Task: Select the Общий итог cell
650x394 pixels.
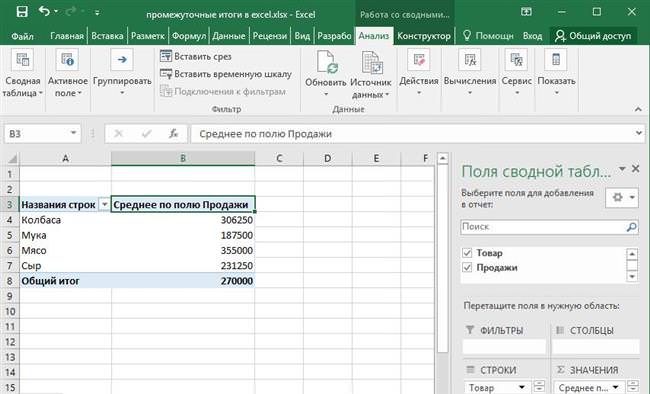Action: click(x=65, y=281)
